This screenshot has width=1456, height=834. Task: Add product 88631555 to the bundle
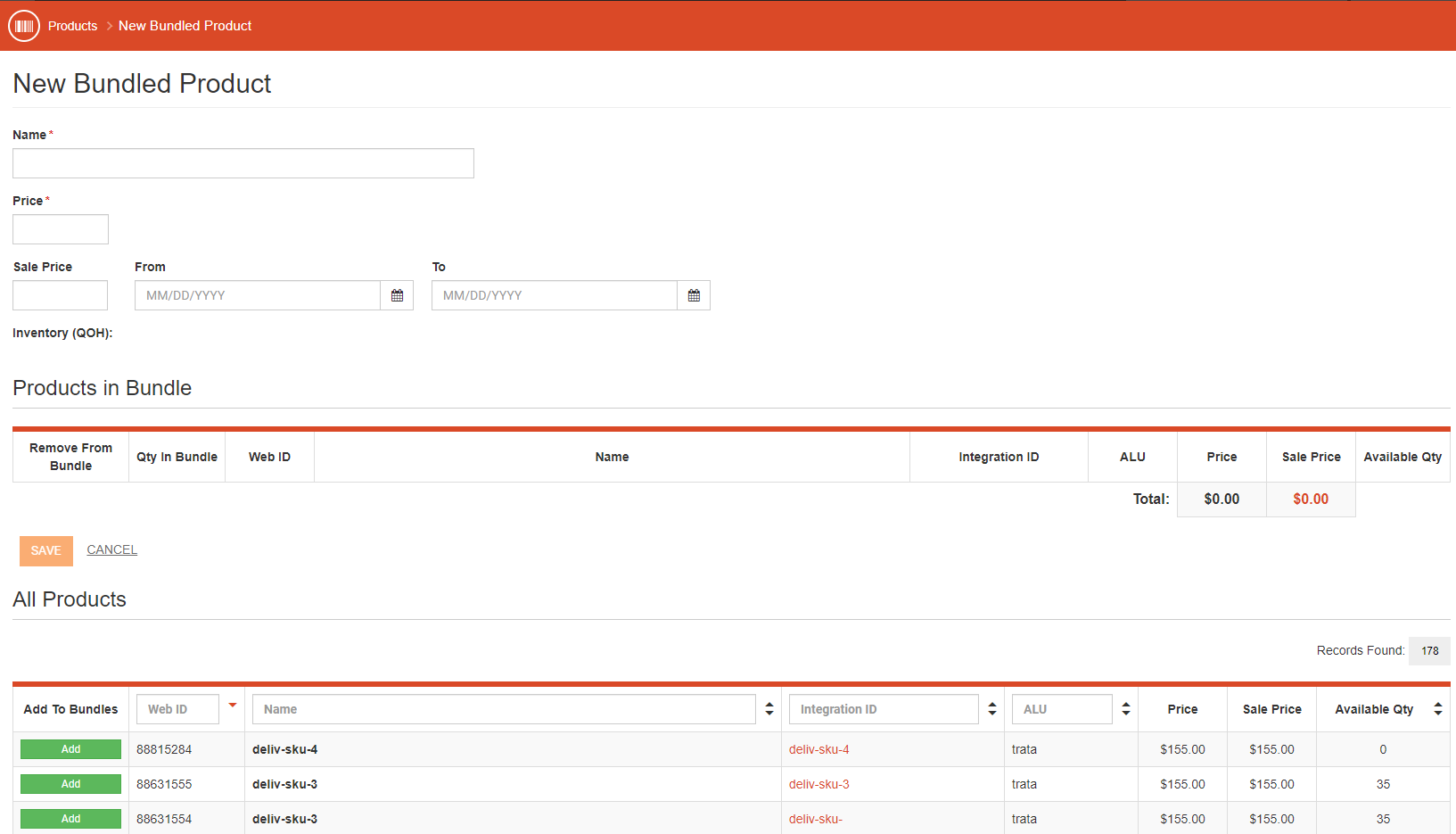tap(70, 784)
